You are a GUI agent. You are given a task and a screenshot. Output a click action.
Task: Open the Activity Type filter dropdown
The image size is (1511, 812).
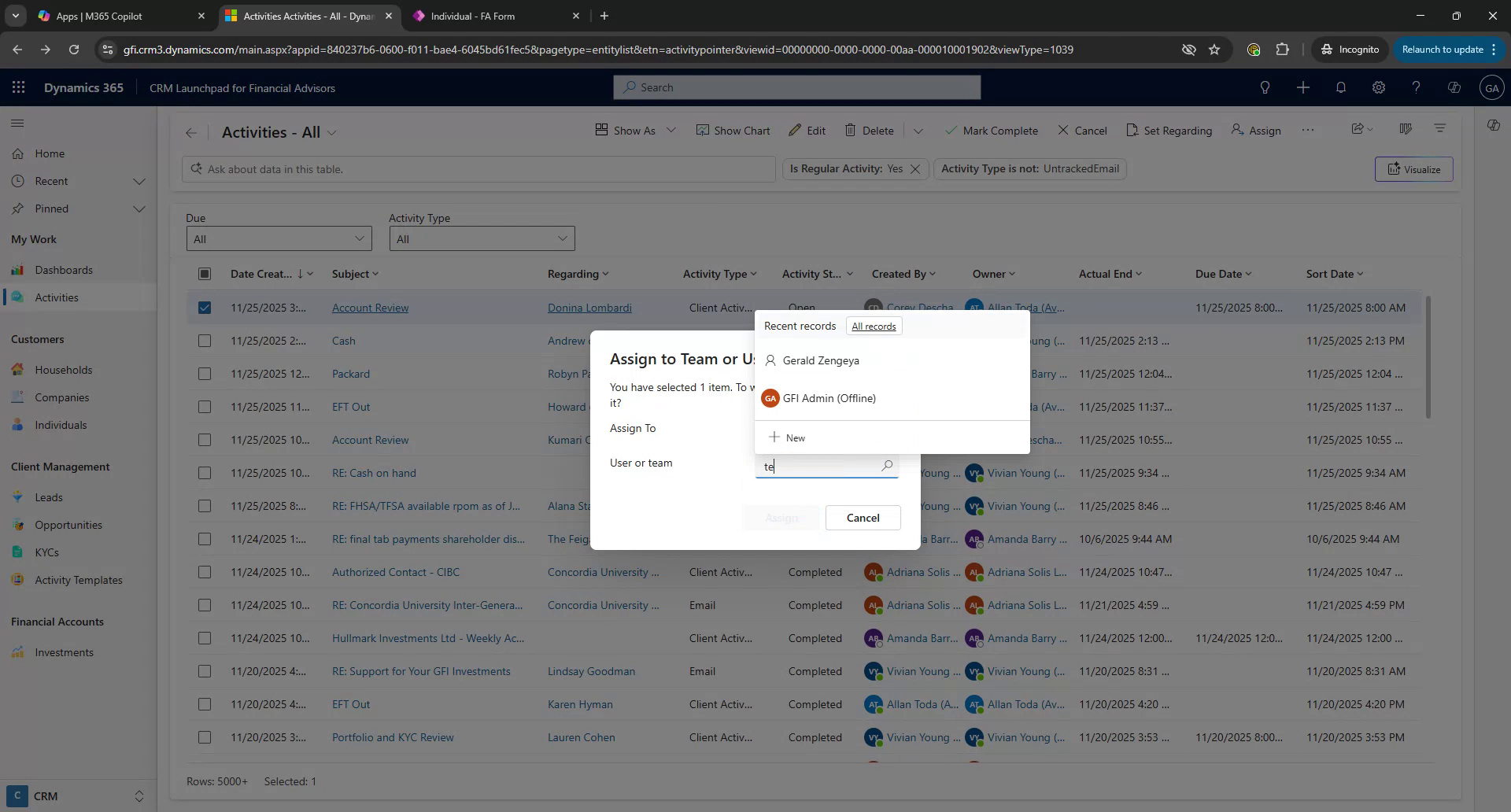tap(482, 238)
